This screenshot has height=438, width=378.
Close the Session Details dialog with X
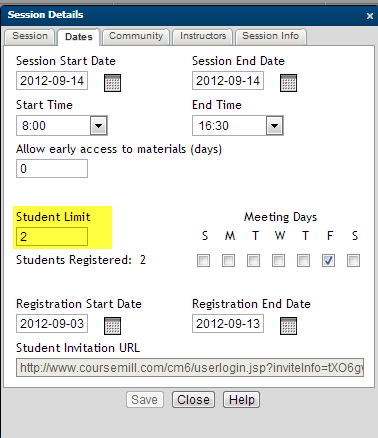pos(370,16)
